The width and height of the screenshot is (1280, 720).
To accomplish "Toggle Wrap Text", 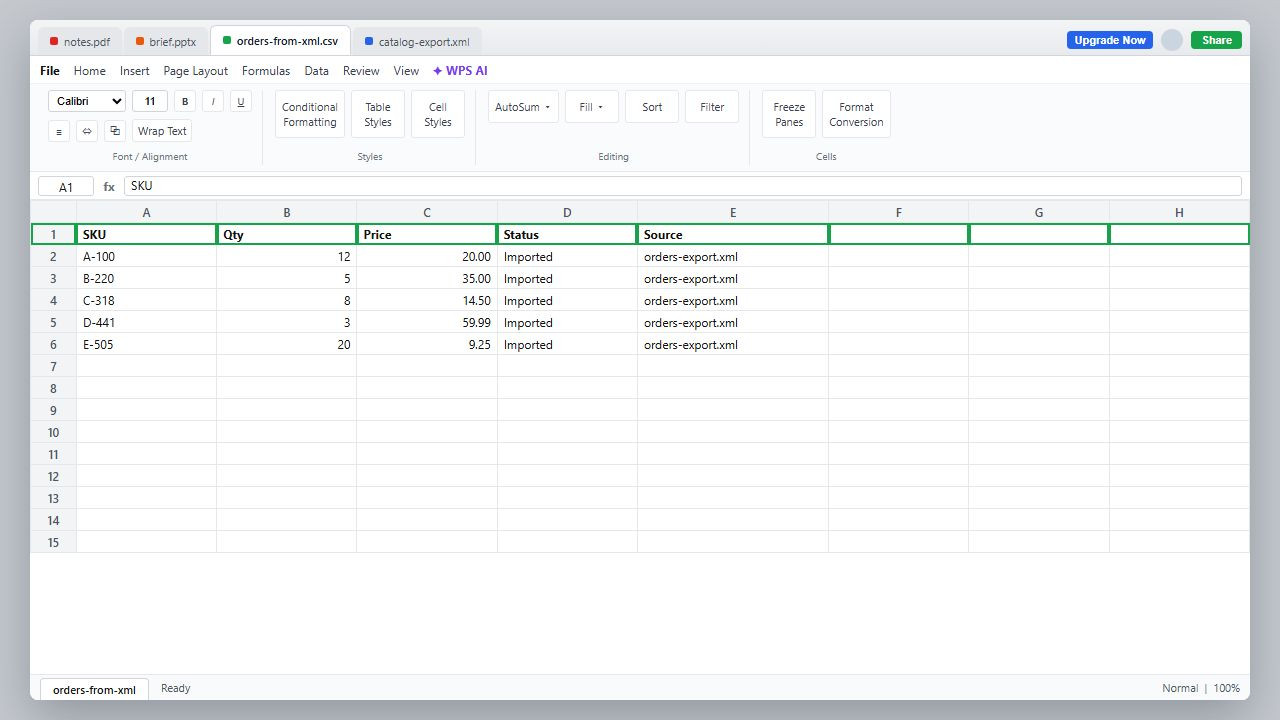I will pos(162,131).
